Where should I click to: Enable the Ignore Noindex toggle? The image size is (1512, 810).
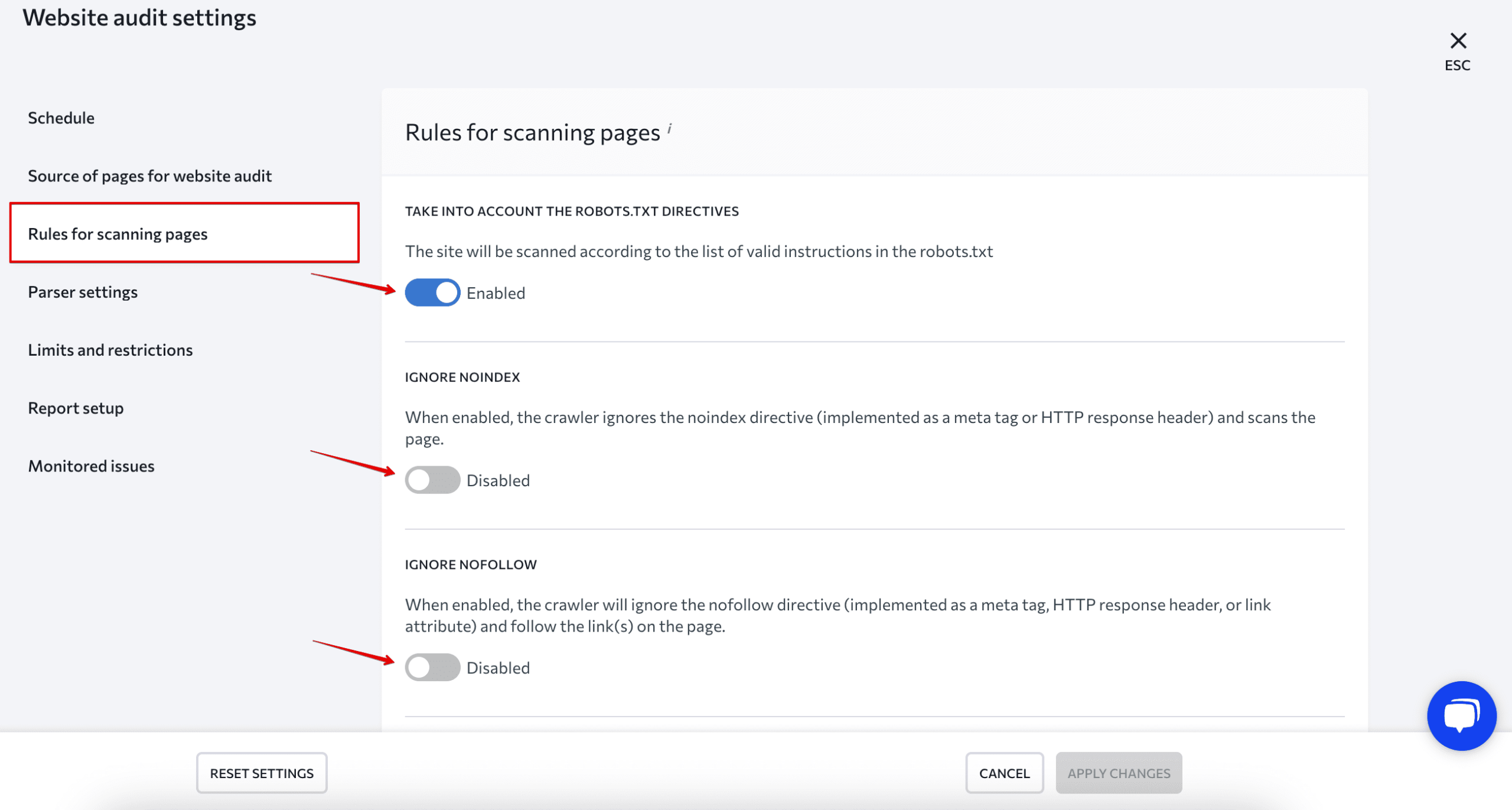432,480
